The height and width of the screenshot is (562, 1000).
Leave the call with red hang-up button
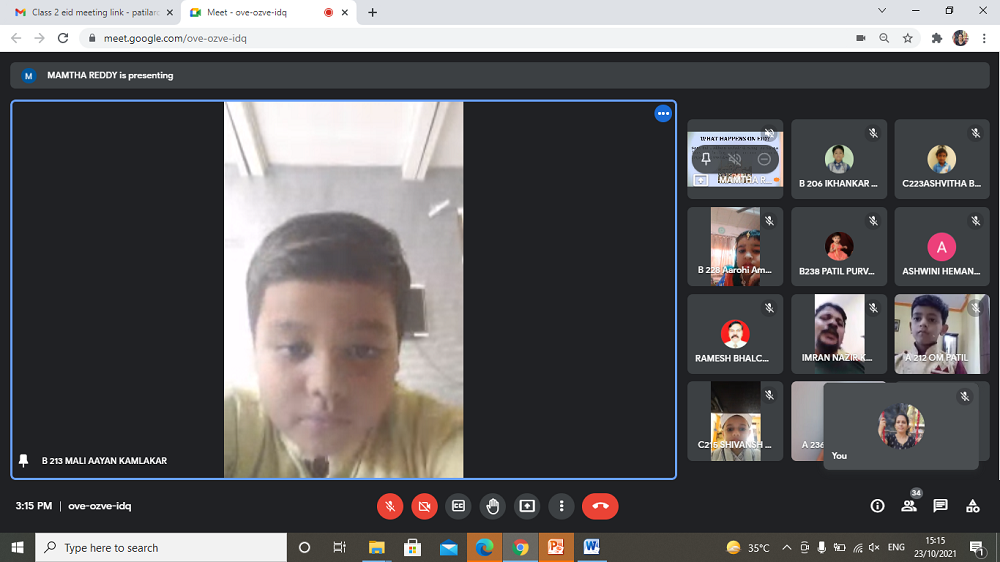[x=600, y=506]
